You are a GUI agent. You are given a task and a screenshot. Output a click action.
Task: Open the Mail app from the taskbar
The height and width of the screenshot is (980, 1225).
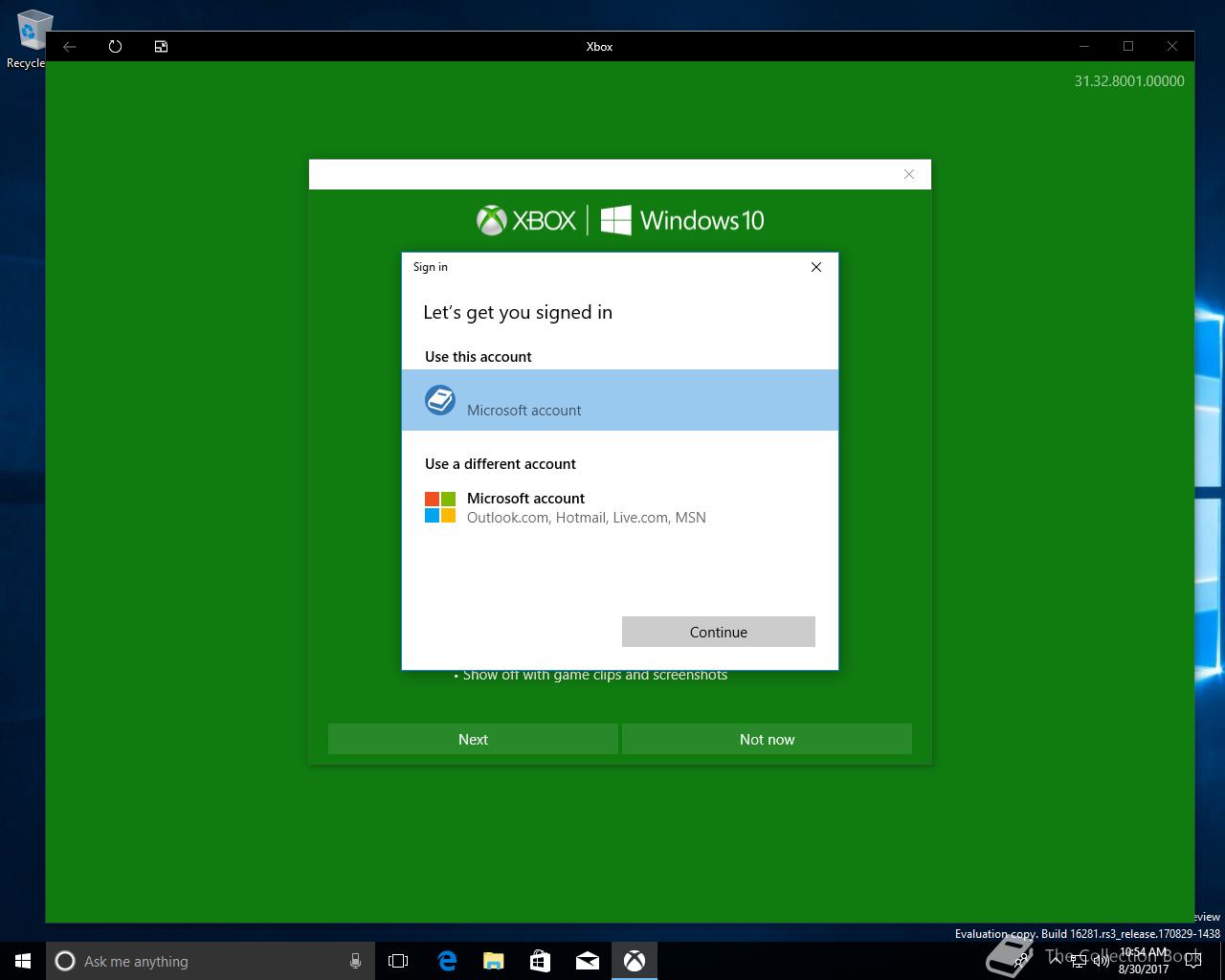click(x=587, y=961)
